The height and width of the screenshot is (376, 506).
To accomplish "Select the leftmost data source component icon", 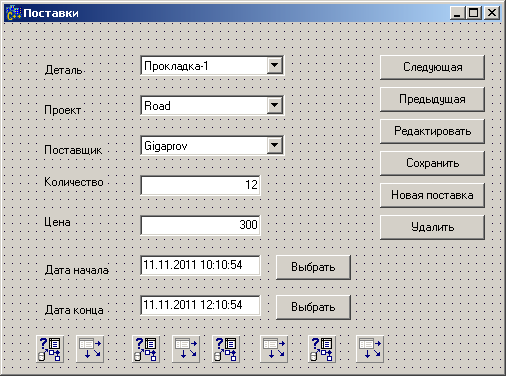I will [90, 349].
